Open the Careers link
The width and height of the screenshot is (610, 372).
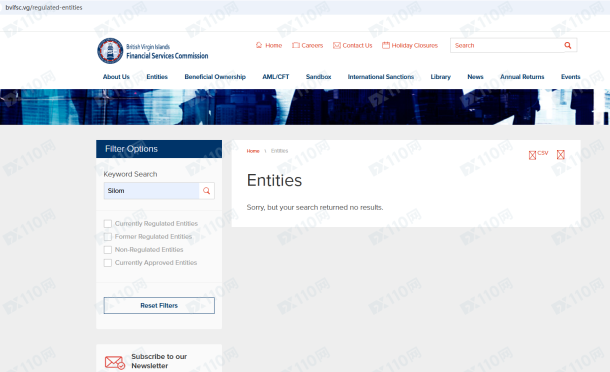pos(312,46)
